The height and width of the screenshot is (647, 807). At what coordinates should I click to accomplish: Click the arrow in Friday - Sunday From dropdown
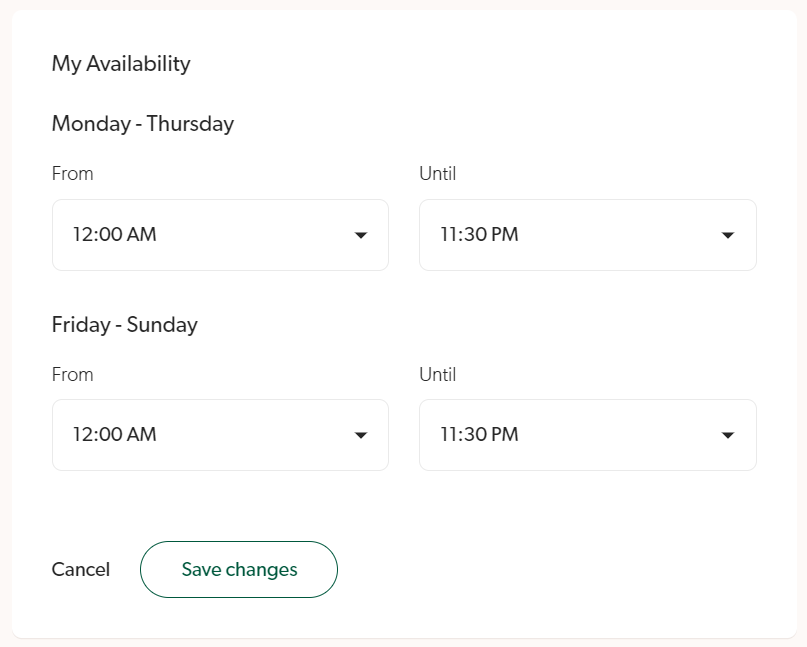pos(360,436)
